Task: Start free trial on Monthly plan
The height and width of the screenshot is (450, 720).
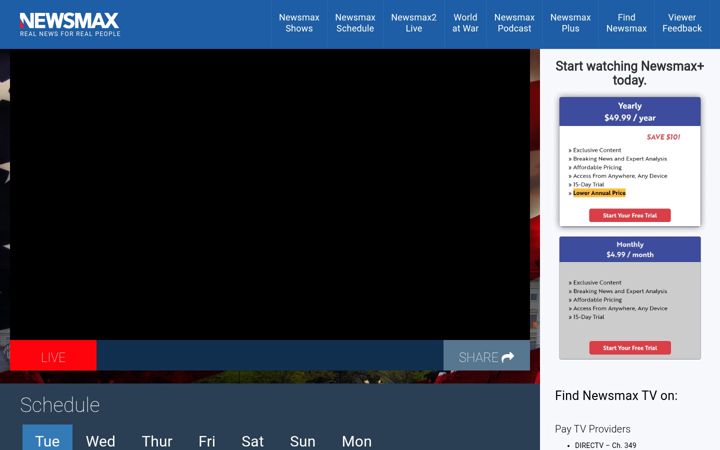Action: [630, 348]
